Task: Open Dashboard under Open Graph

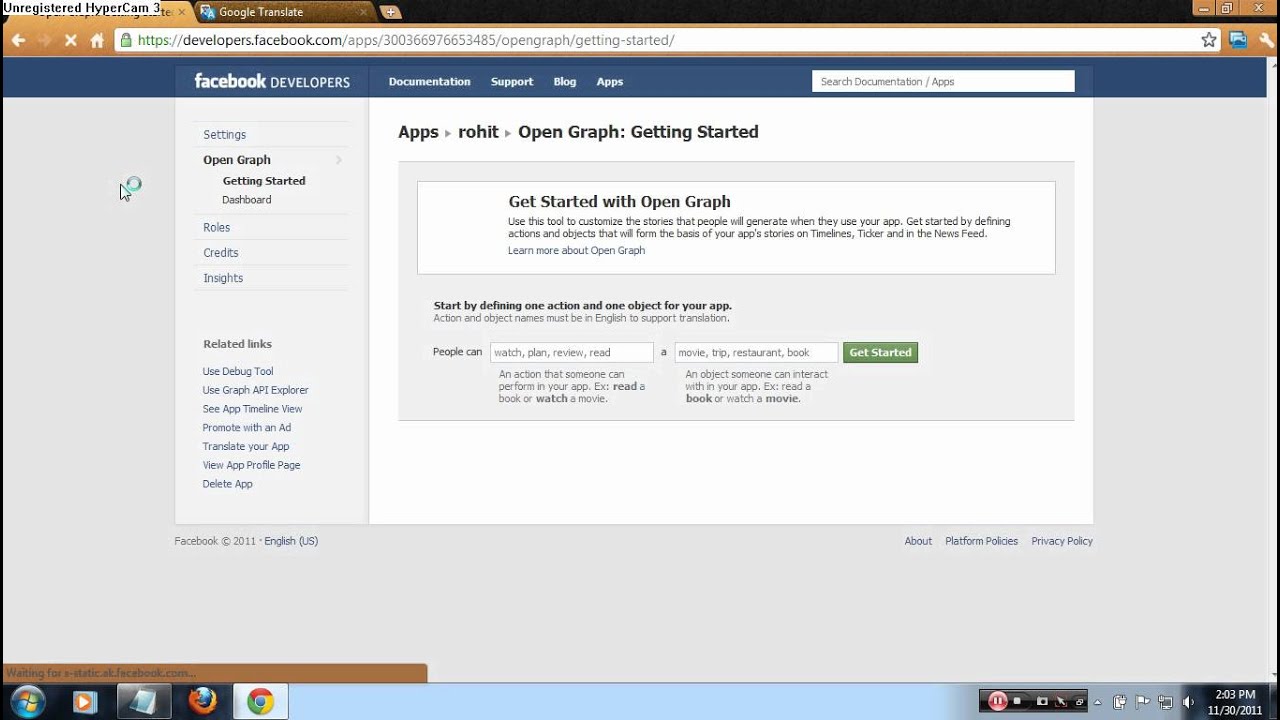Action: click(x=247, y=200)
